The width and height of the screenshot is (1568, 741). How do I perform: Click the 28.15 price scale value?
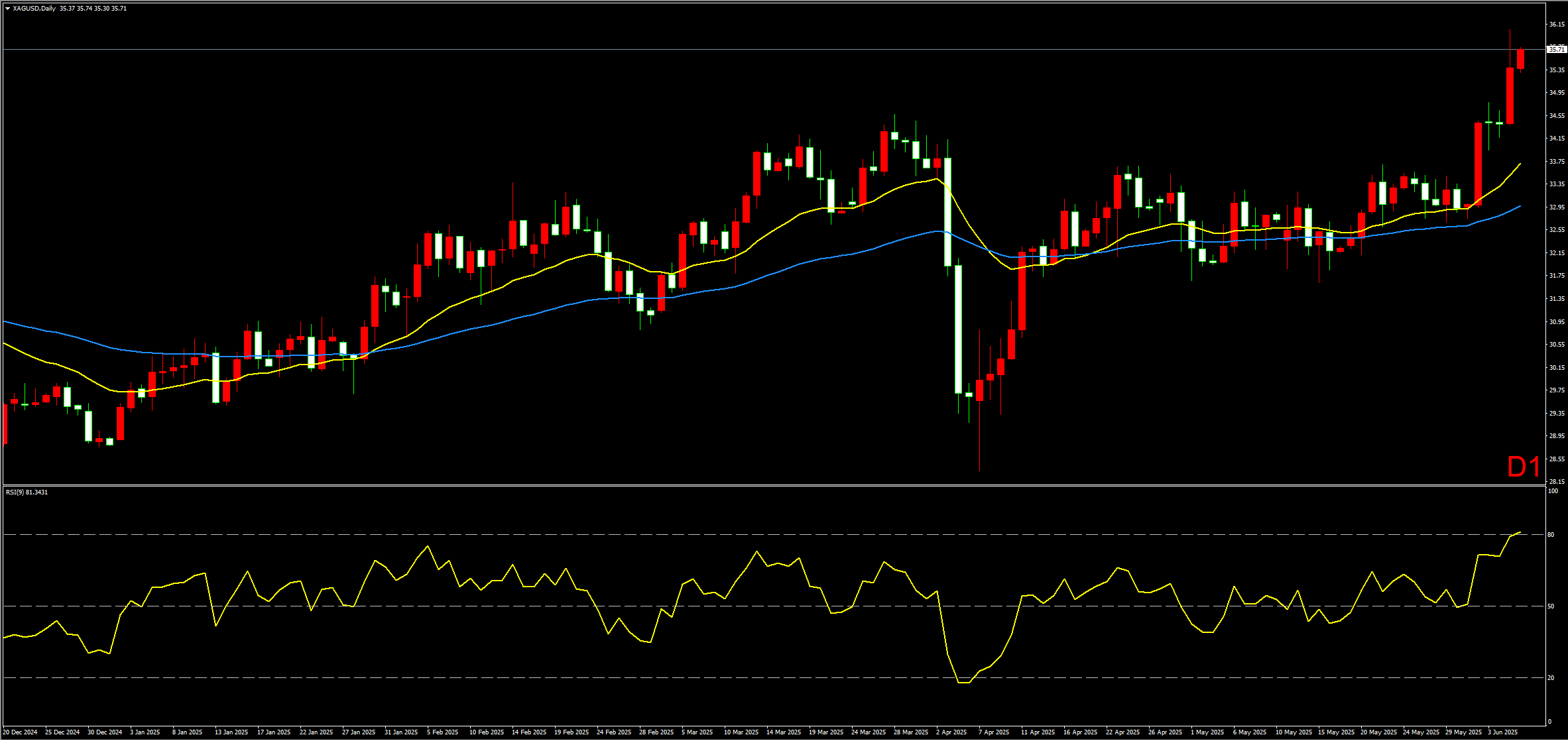point(1557,482)
